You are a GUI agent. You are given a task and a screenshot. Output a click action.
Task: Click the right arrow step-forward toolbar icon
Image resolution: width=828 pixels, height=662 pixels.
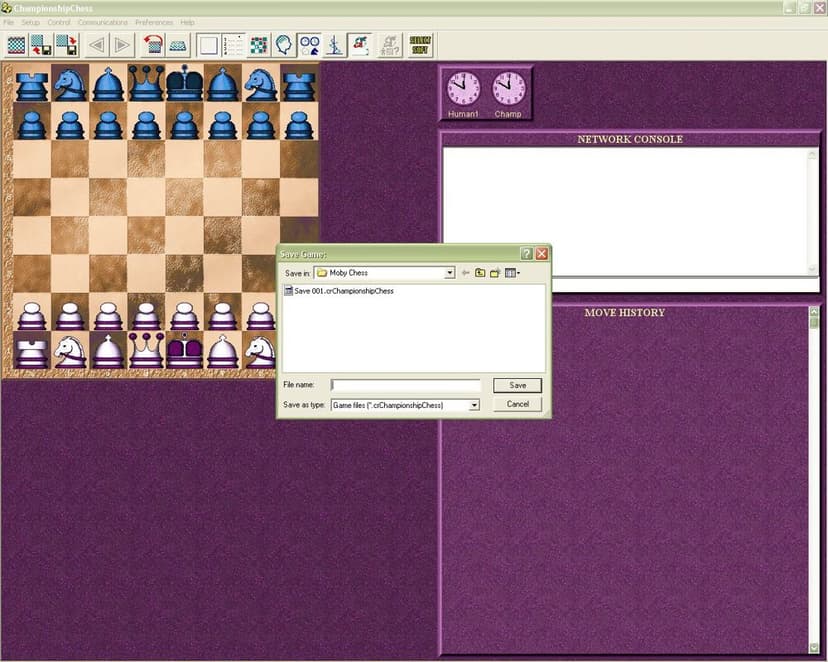click(x=122, y=45)
